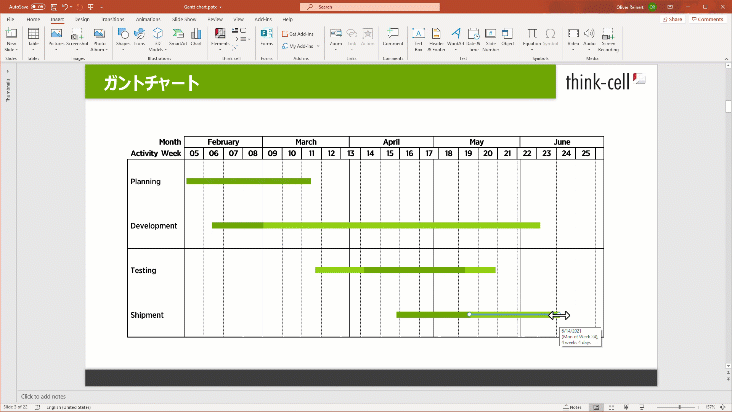The width and height of the screenshot is (732, 412).
Task: Insert Slide Number
Action: [x=491, y=39]
